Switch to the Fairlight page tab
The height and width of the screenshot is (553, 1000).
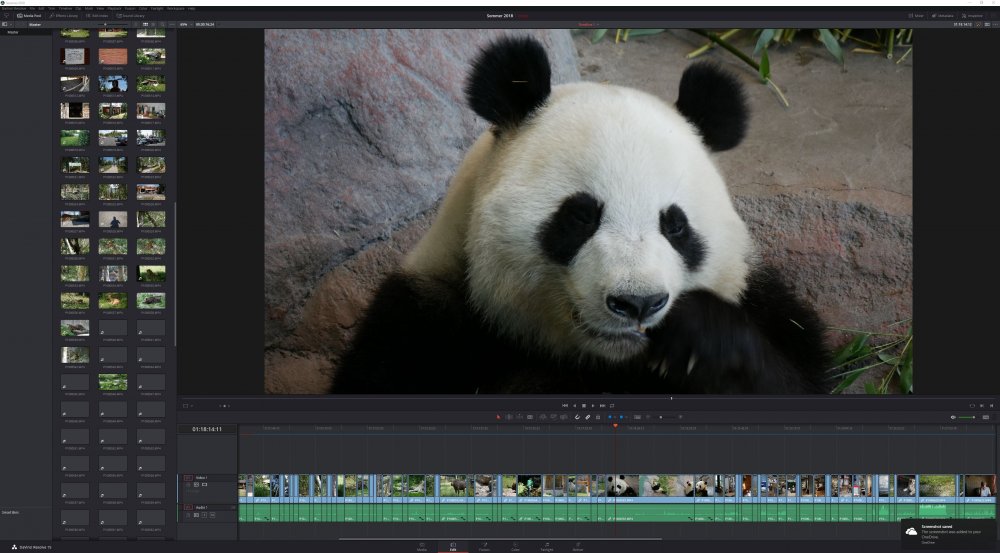coord(547,547)
